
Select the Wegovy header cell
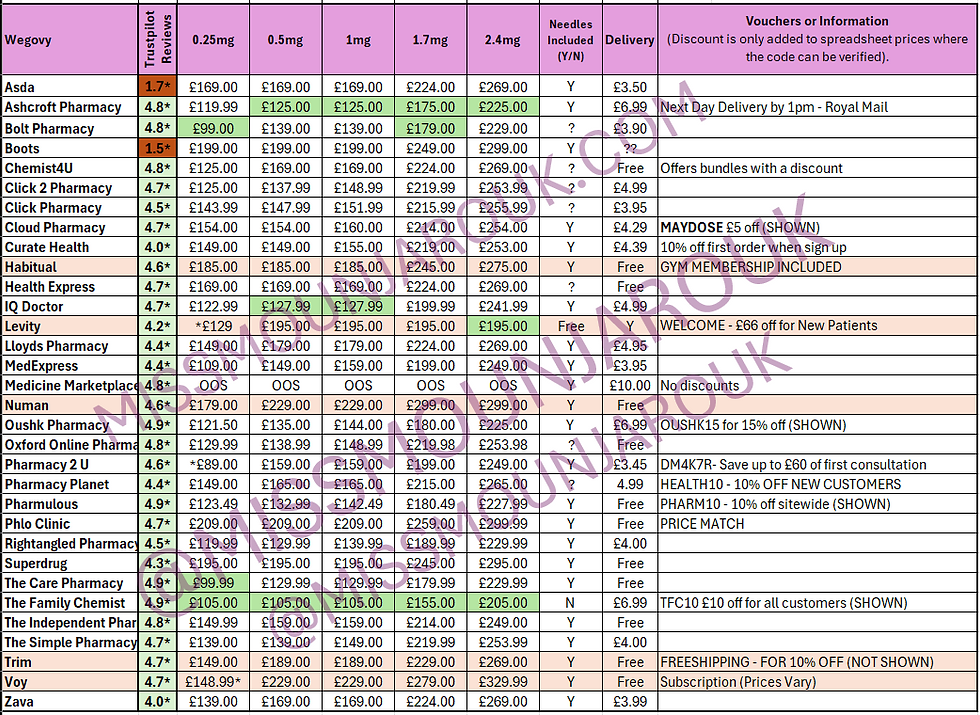[69, 40]
